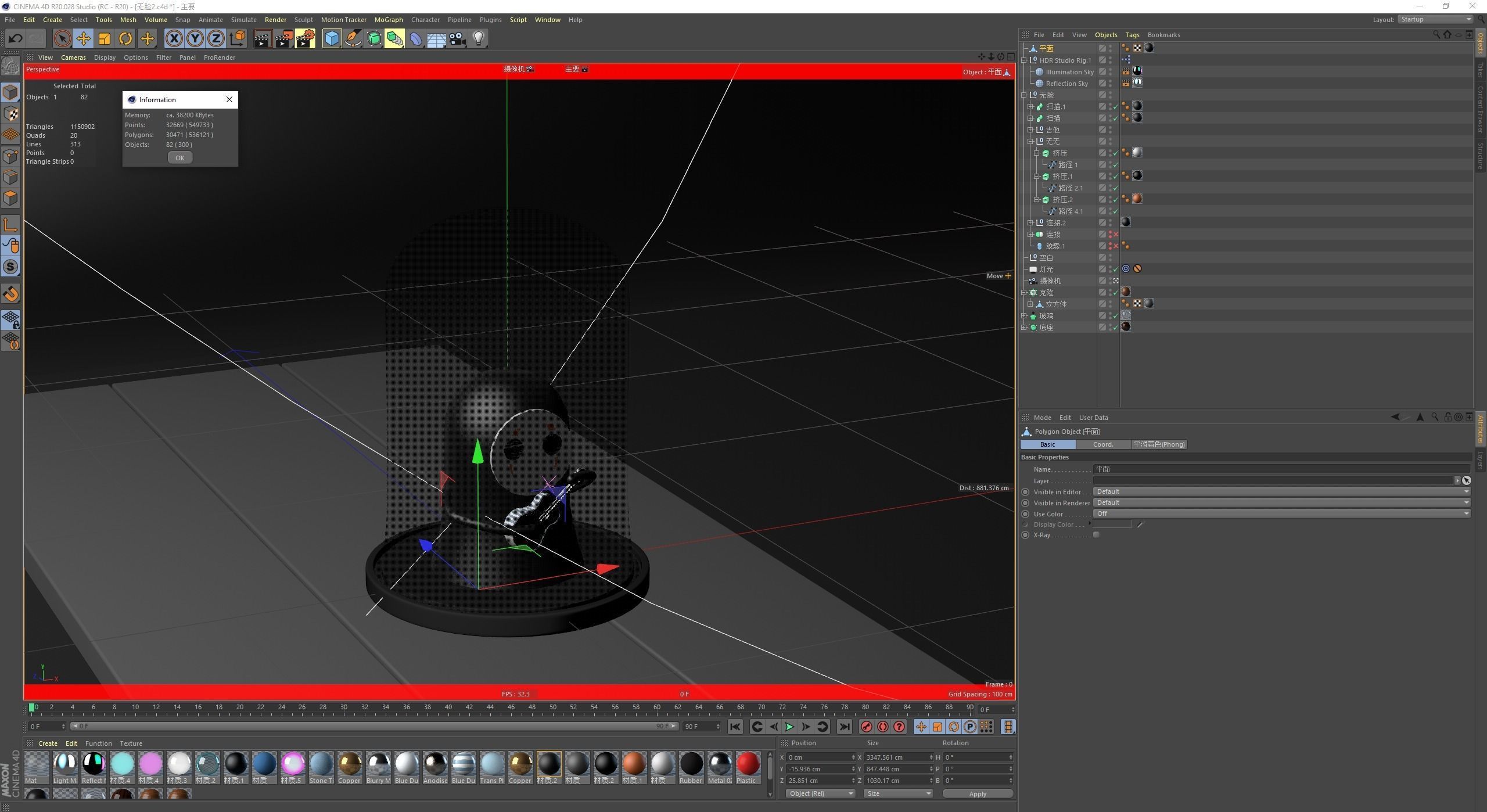This screenshot has height=812, width=1487.
Task: Select the Rotate tool
Action: (125, 39)
